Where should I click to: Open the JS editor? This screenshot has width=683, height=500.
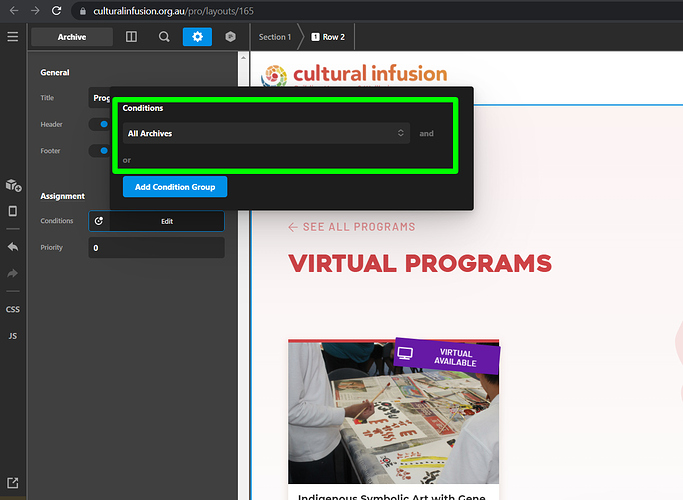[13, 336]
